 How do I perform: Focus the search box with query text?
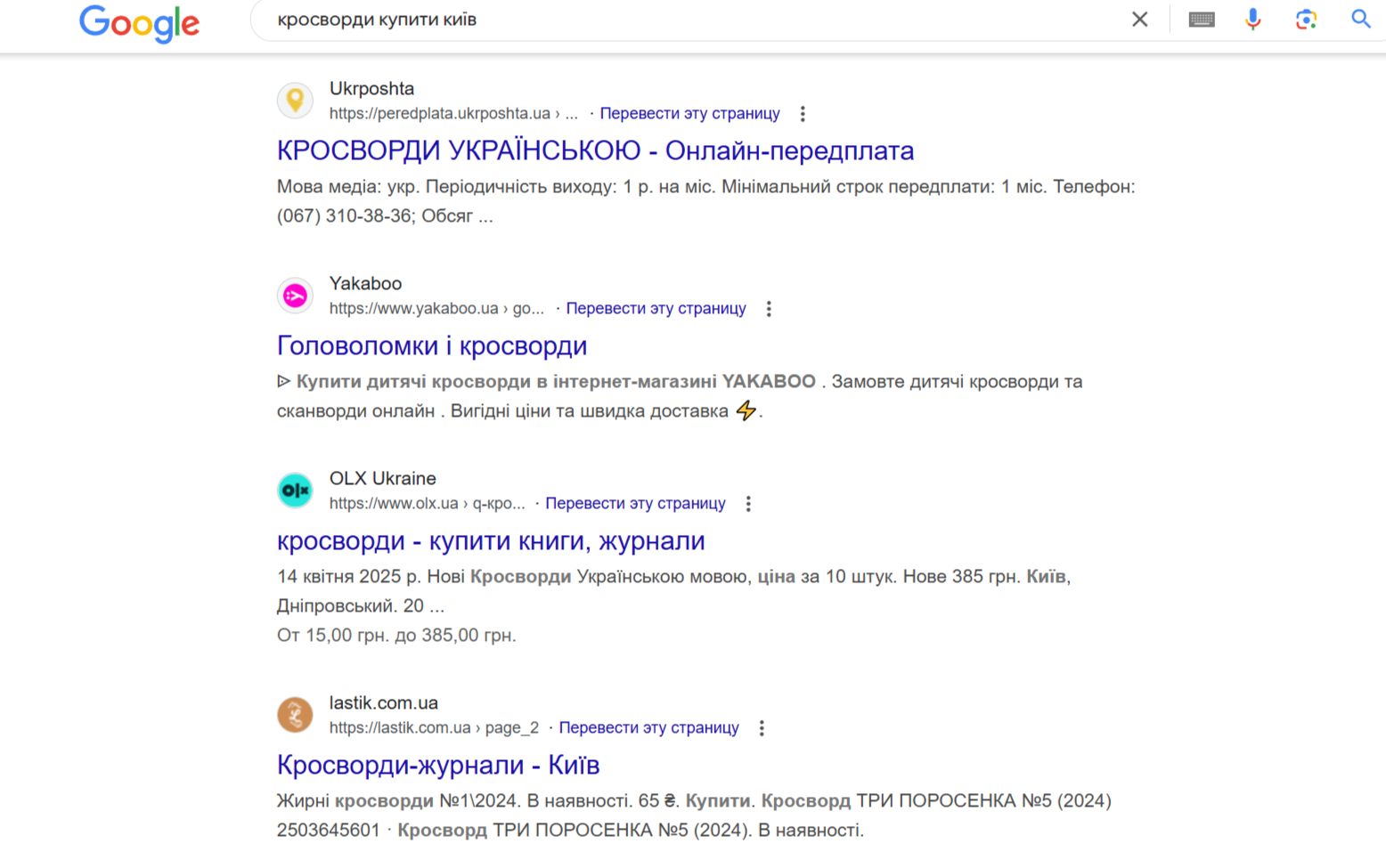click(x=695, y=20)
